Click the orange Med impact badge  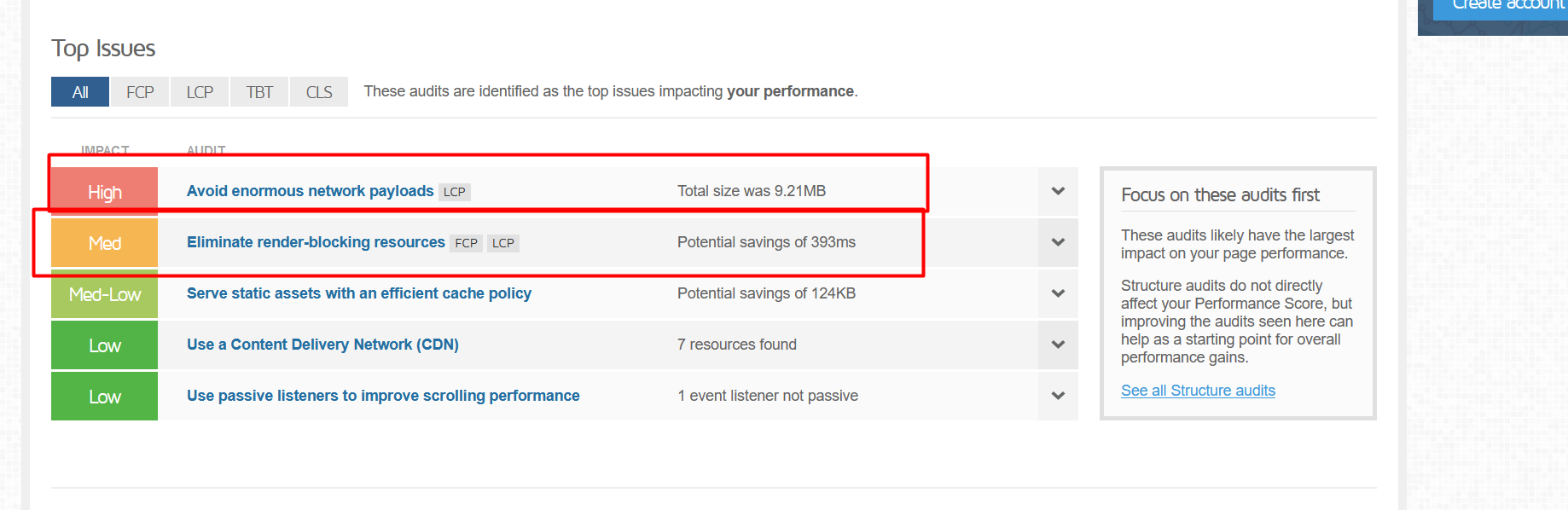pos(105,243)
